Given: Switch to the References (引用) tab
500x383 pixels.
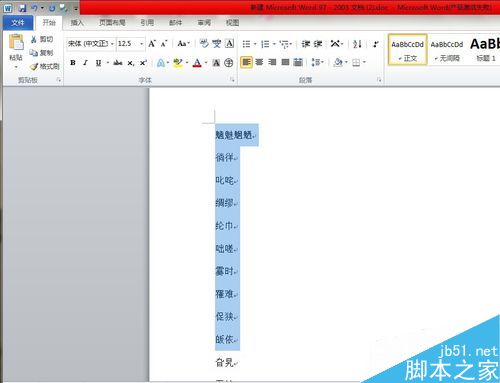Looking at the screenshot, I should click(x=147, y=23).
